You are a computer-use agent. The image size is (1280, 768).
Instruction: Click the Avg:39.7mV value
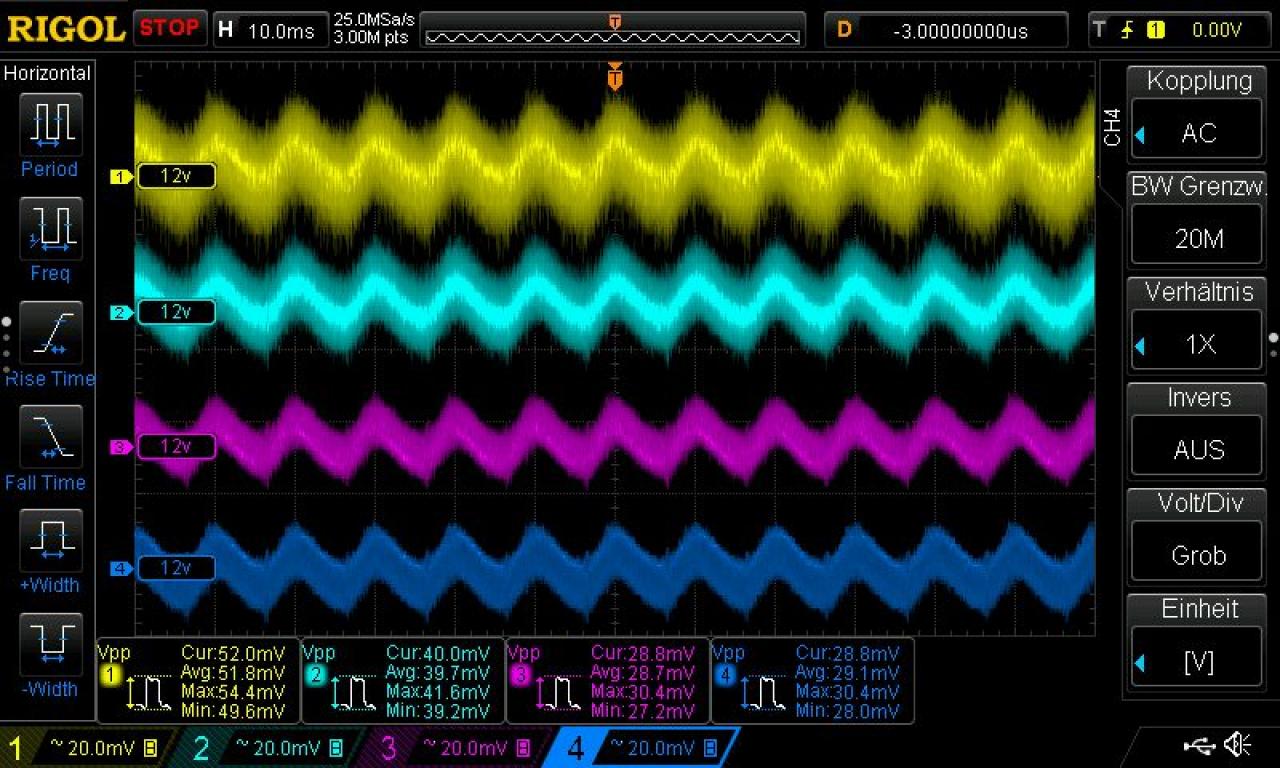(x=438, y=673)
